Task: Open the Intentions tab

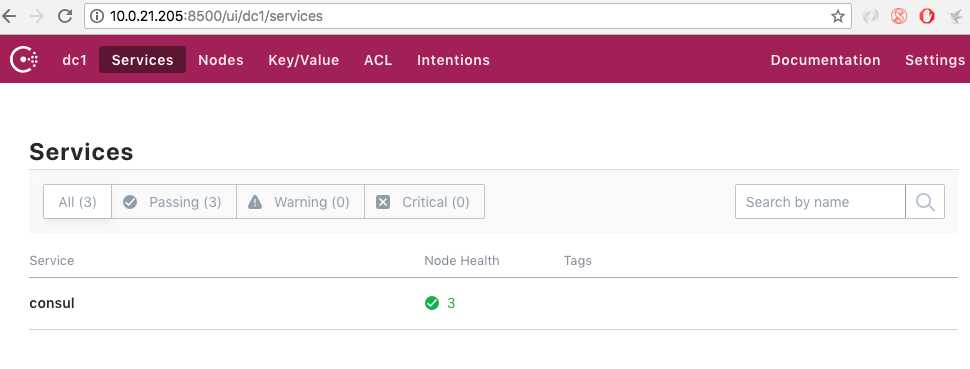Action: [x=453, y=60]
